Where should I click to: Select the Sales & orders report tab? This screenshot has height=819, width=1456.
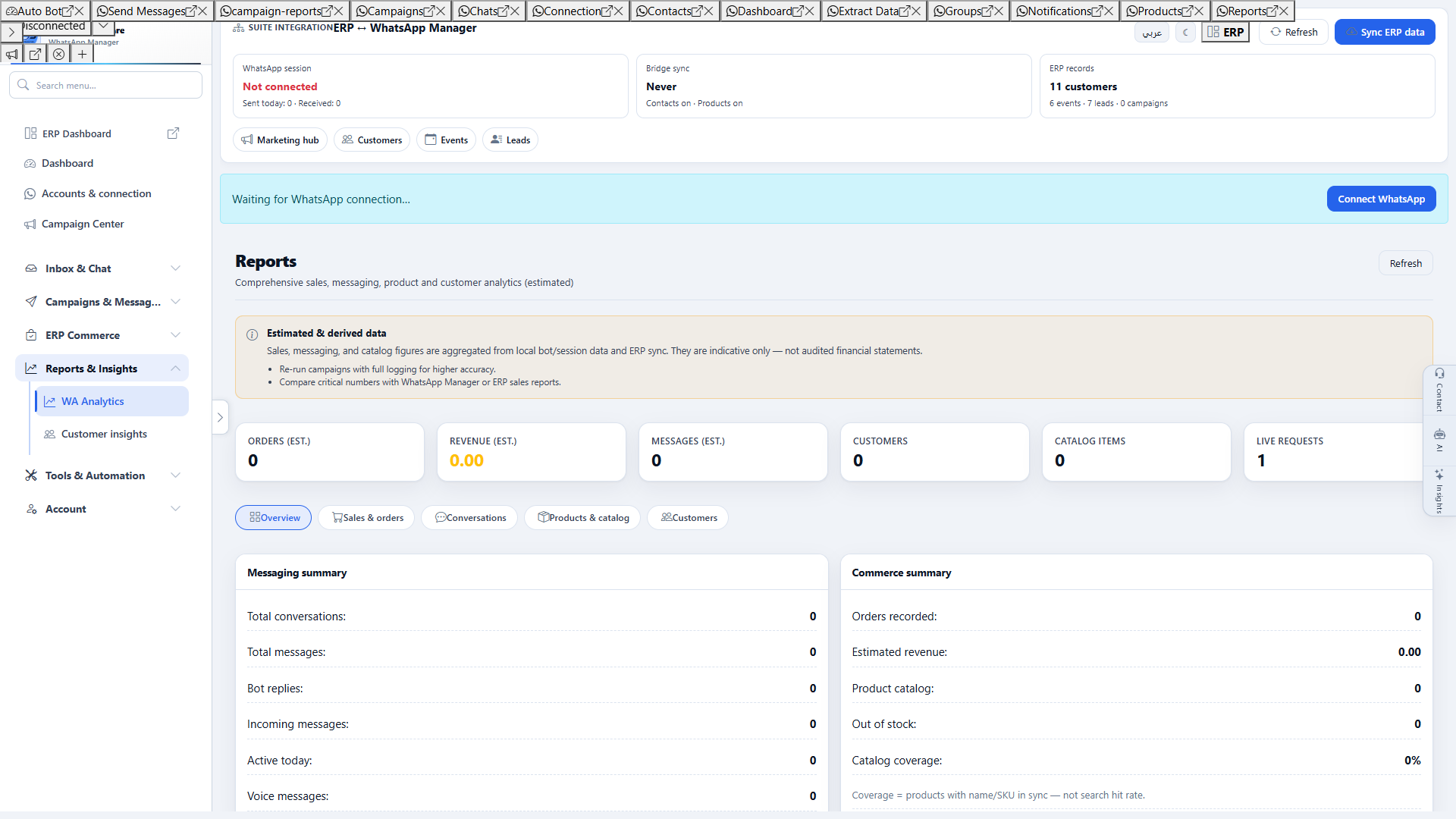point(367,518)
